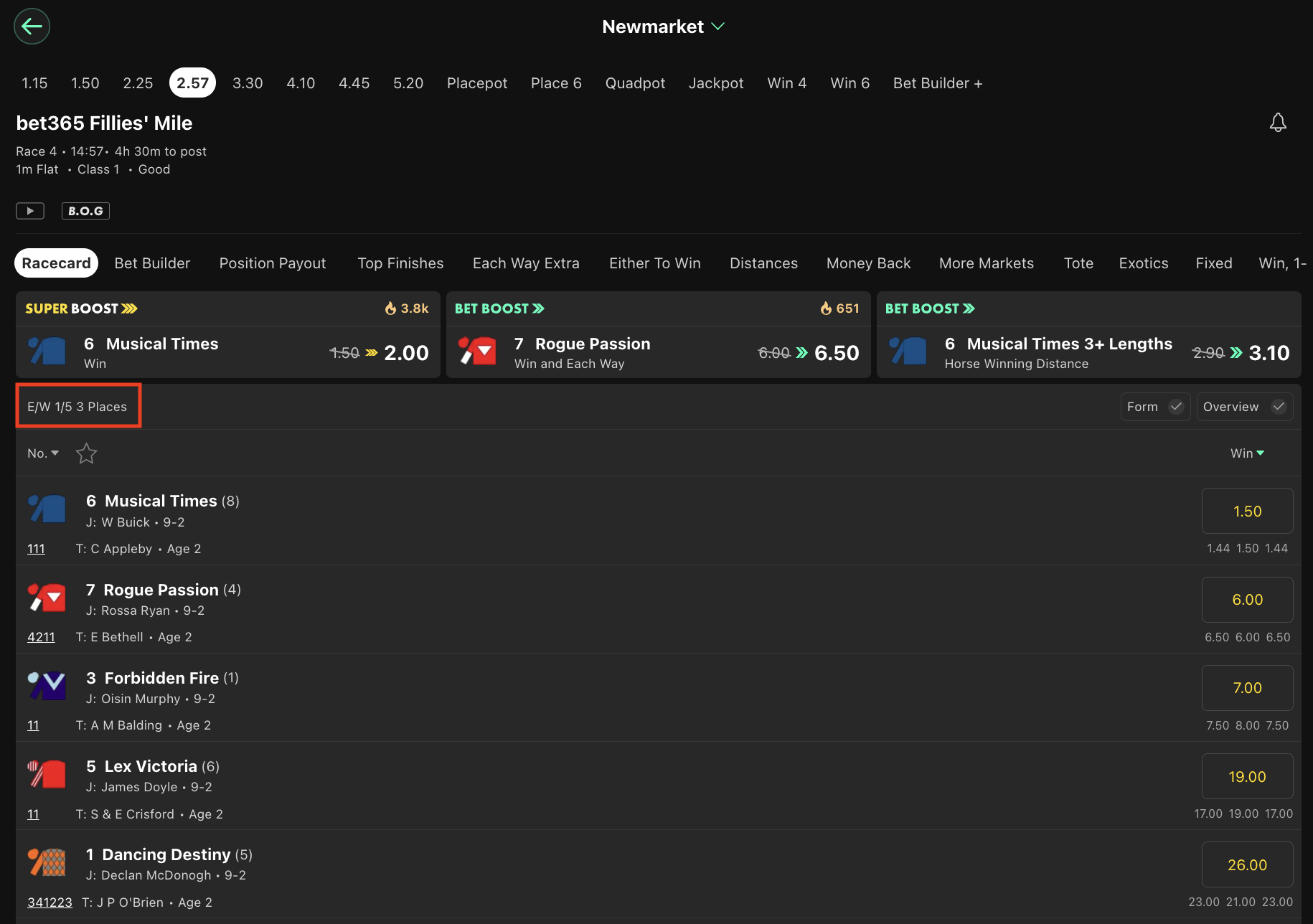Switch to the Racecard tab
Viewport: 1313px width, 924px height.
(56, 263)
